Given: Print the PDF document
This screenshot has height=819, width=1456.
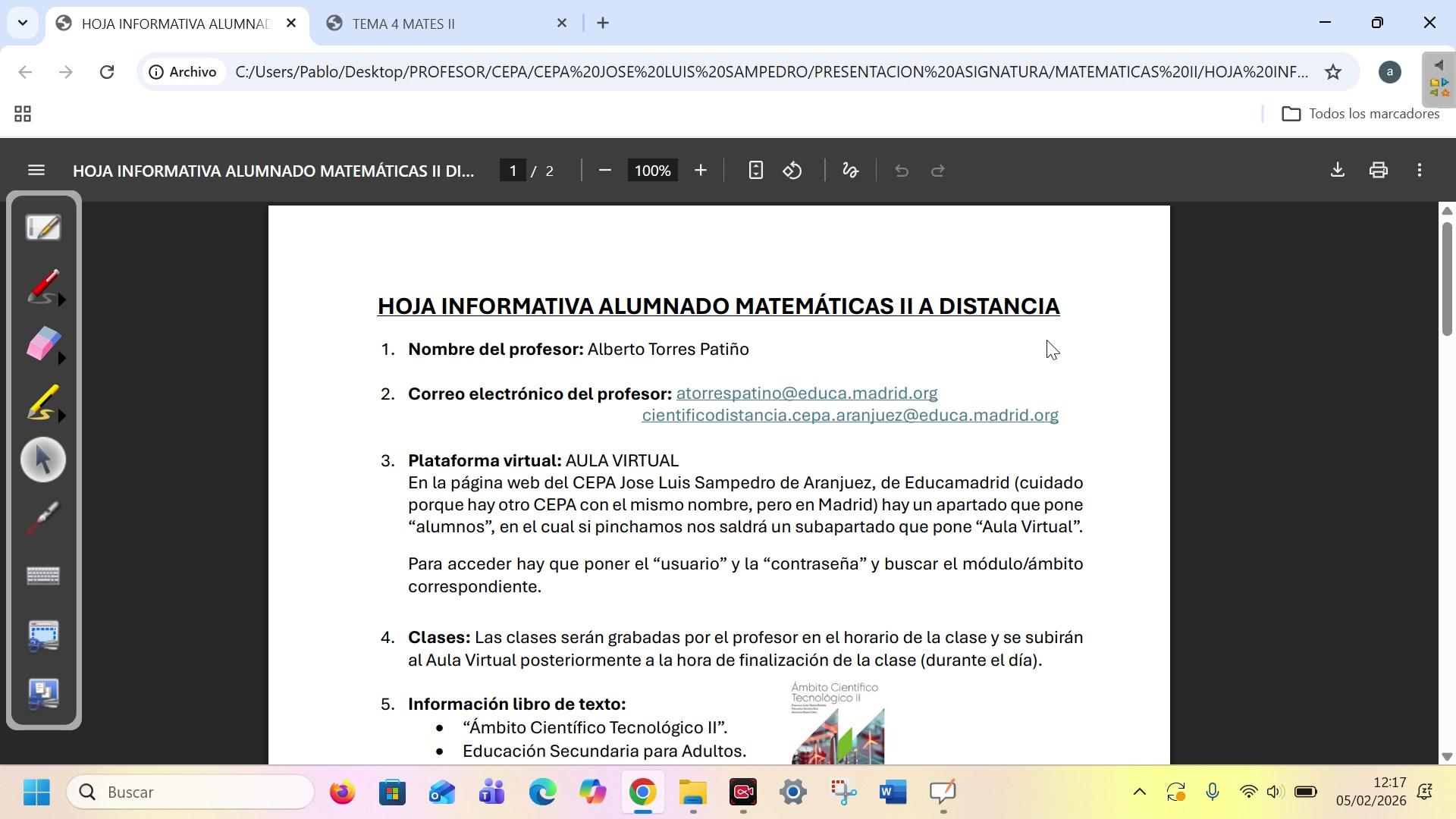Looking at the screenshot, I should click(x=1379, y=171).
